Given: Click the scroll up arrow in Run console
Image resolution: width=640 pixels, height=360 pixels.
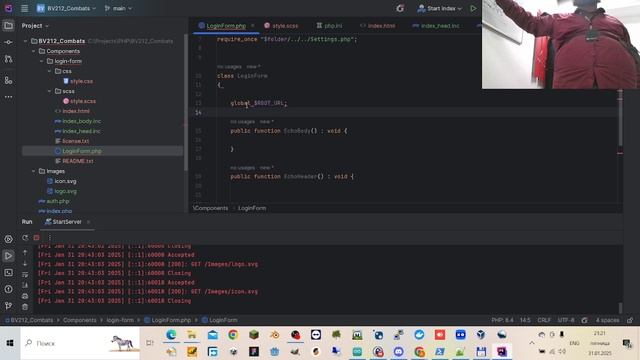Looking at the screenshot, I should [x=25, y=253].
